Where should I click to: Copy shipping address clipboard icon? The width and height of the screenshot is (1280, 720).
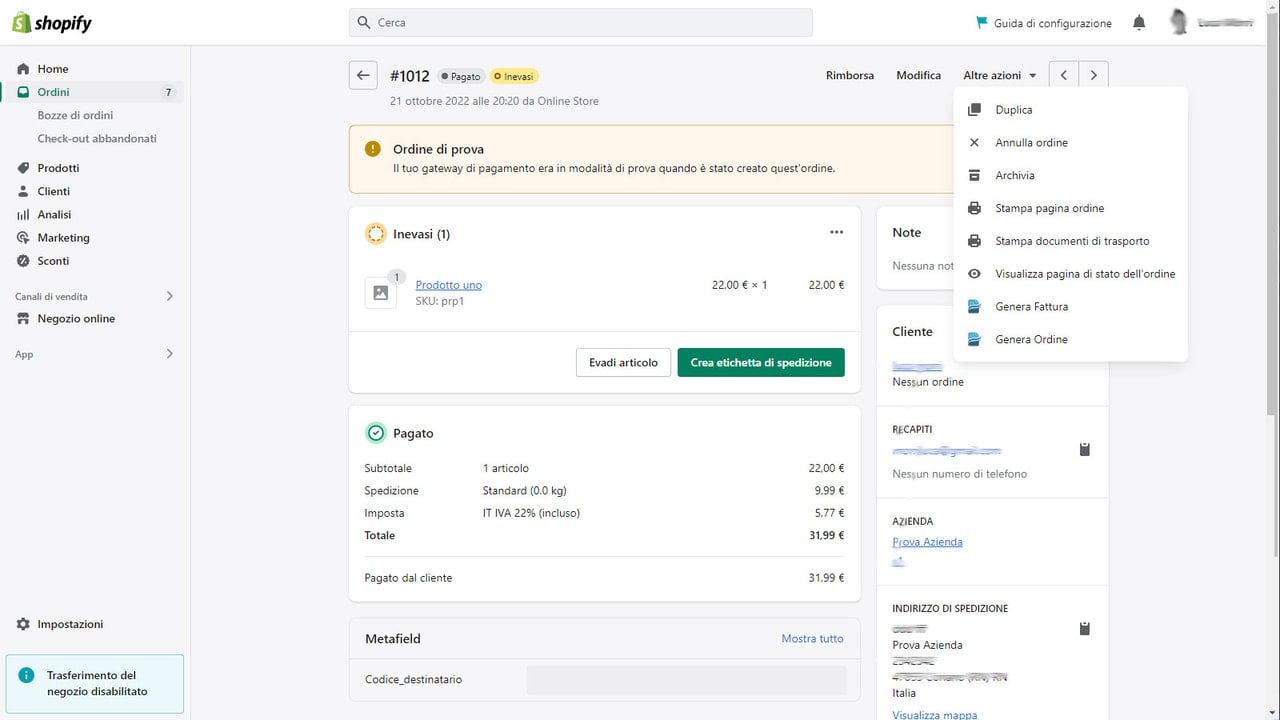pos(1085,629)
